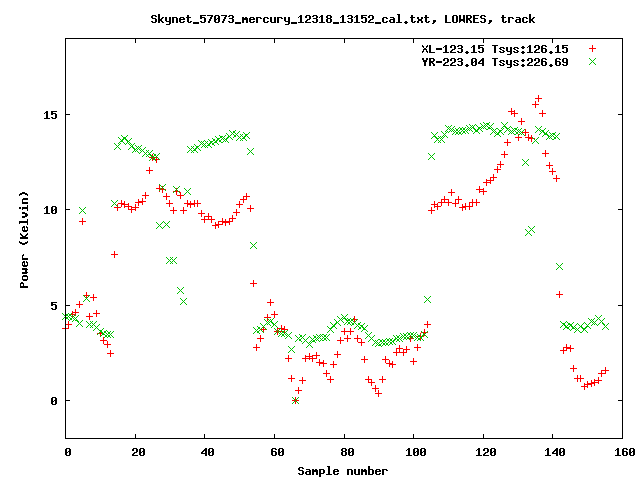Viewport: 640px width, 480px height.
Task: Click y-axis tick label 10
Action: pyautogui.click(x=51, y=210)
